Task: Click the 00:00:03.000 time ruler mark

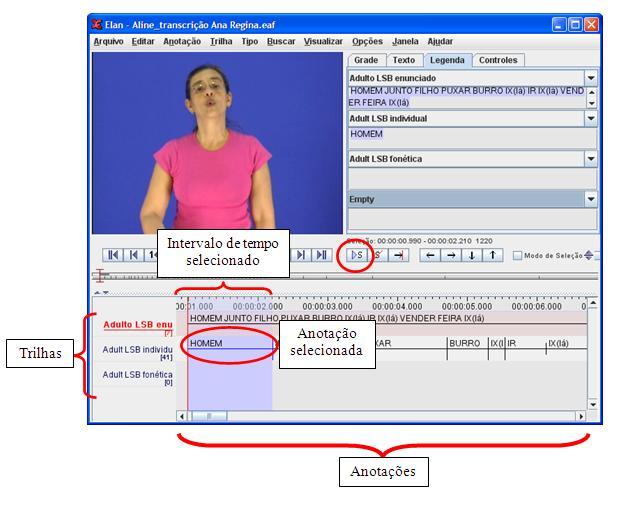Action: pyautogui.click(x=327, y=307)
